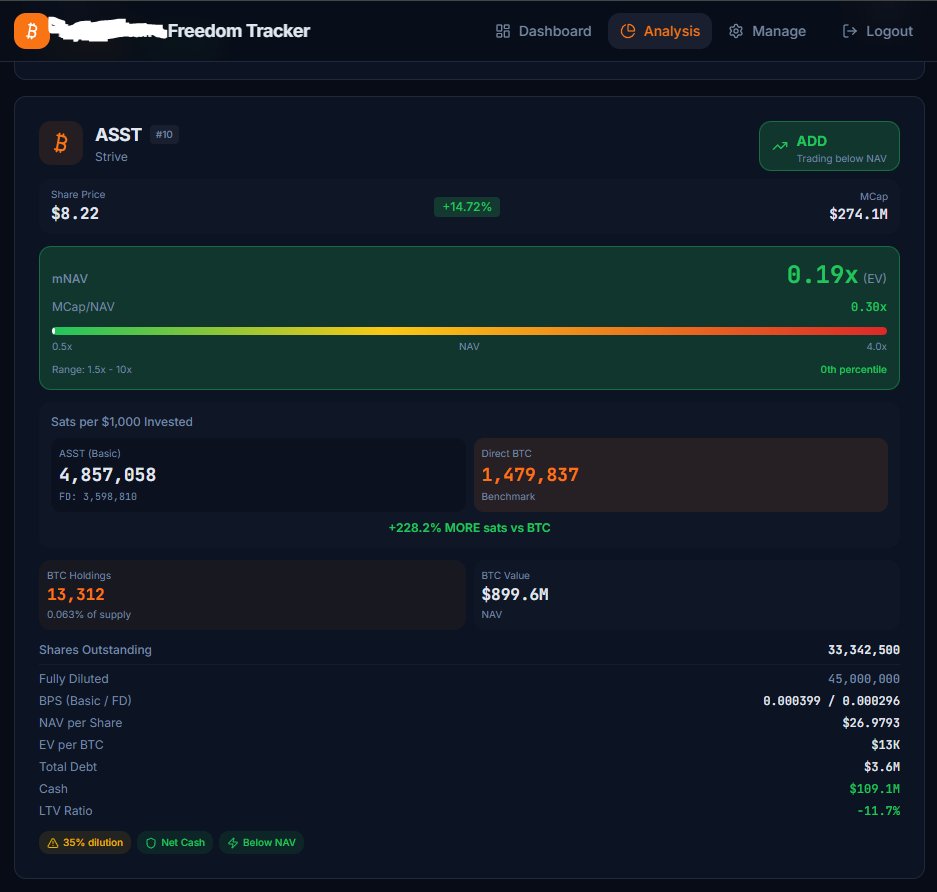937x892 pixels.
Task: Open the Dashboard tab
Action: pyautogui.click(x=543, y=31)
